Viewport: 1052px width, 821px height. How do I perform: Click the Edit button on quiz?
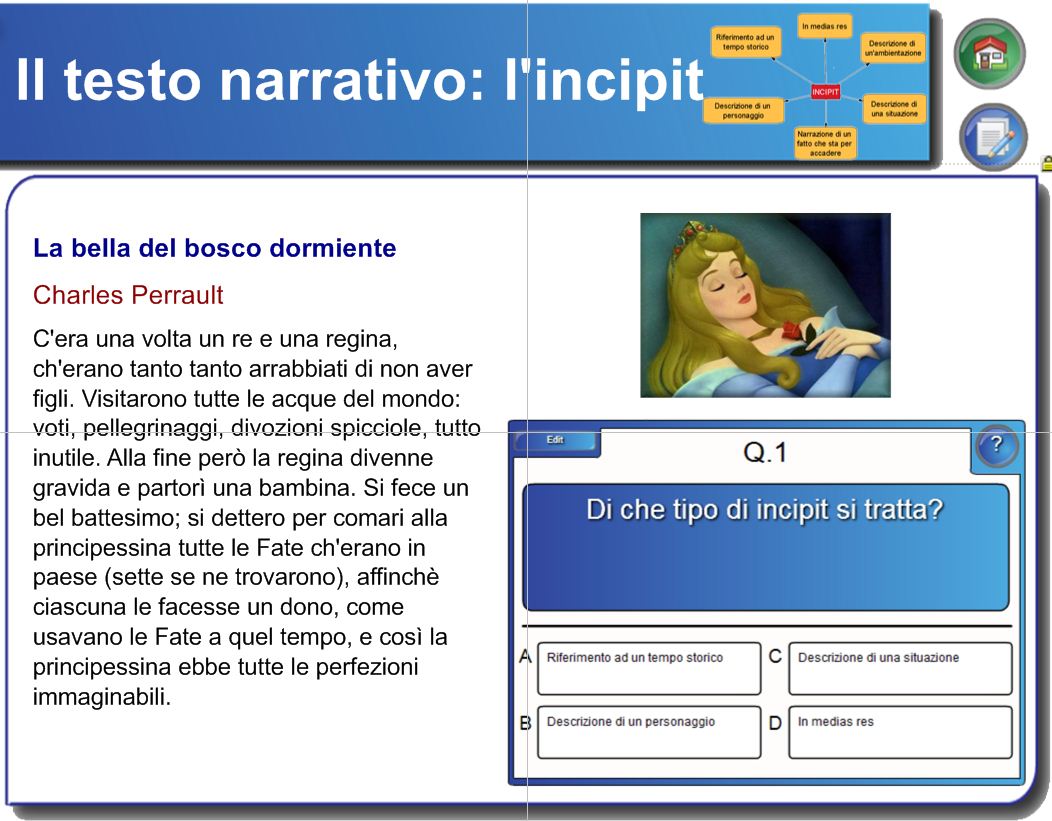[x=555, y=440]
